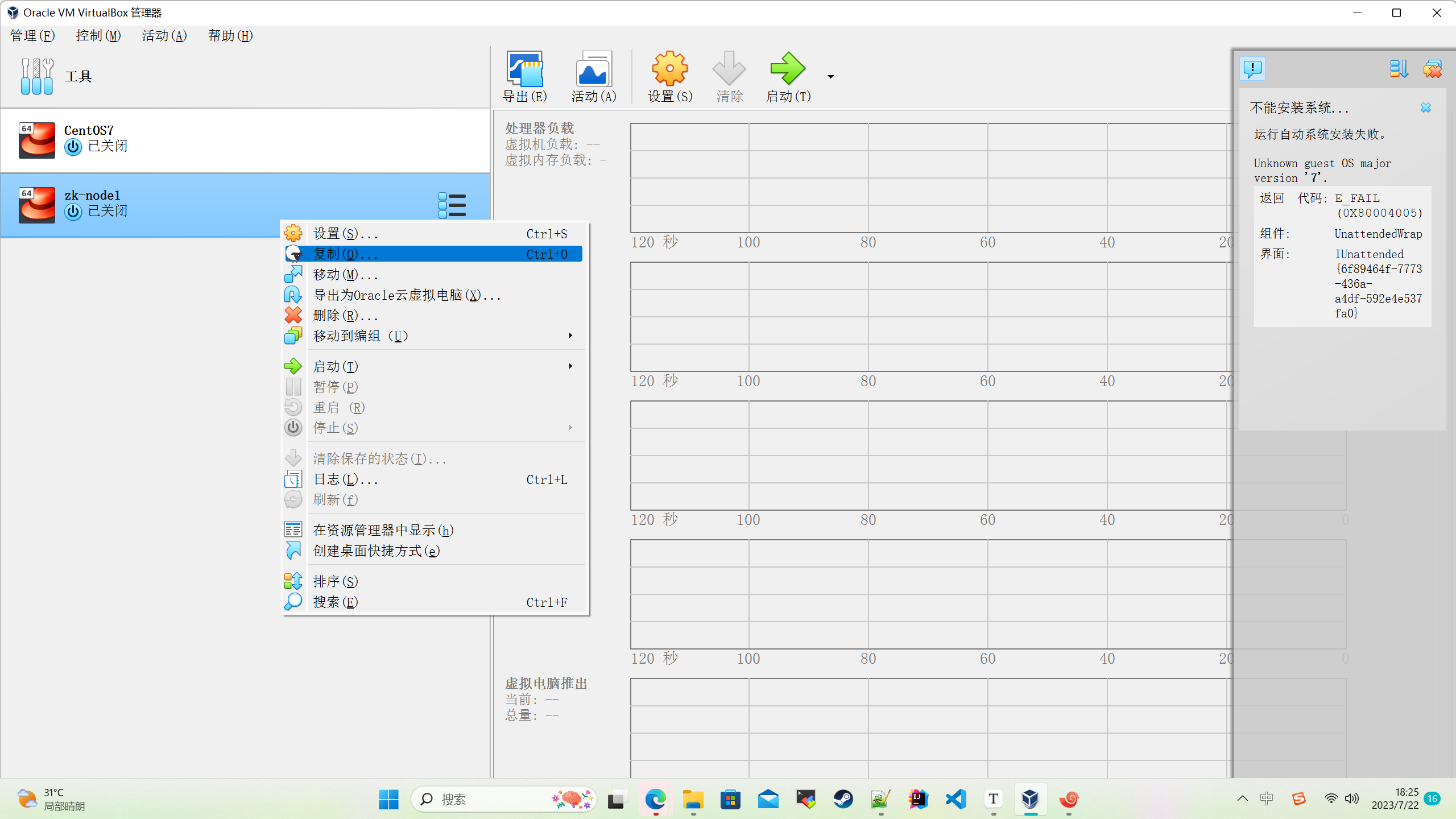Choose 在资源管理器中显示(h) entry
The image size is (1456, 819).
click(x=433, y=530)
